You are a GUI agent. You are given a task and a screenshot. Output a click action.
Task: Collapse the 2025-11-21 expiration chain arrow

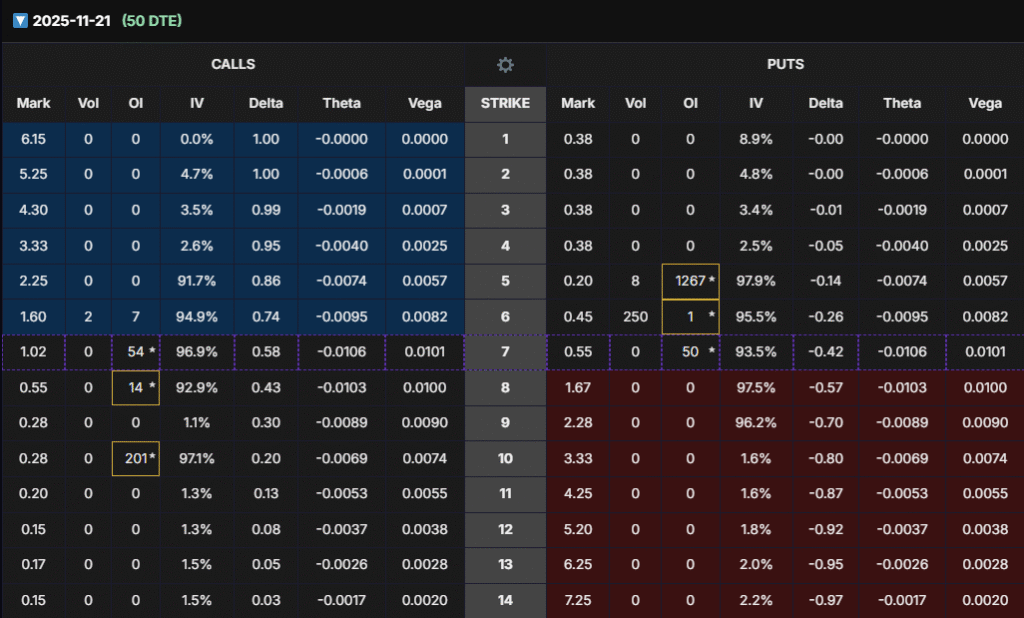coord(20,20)
